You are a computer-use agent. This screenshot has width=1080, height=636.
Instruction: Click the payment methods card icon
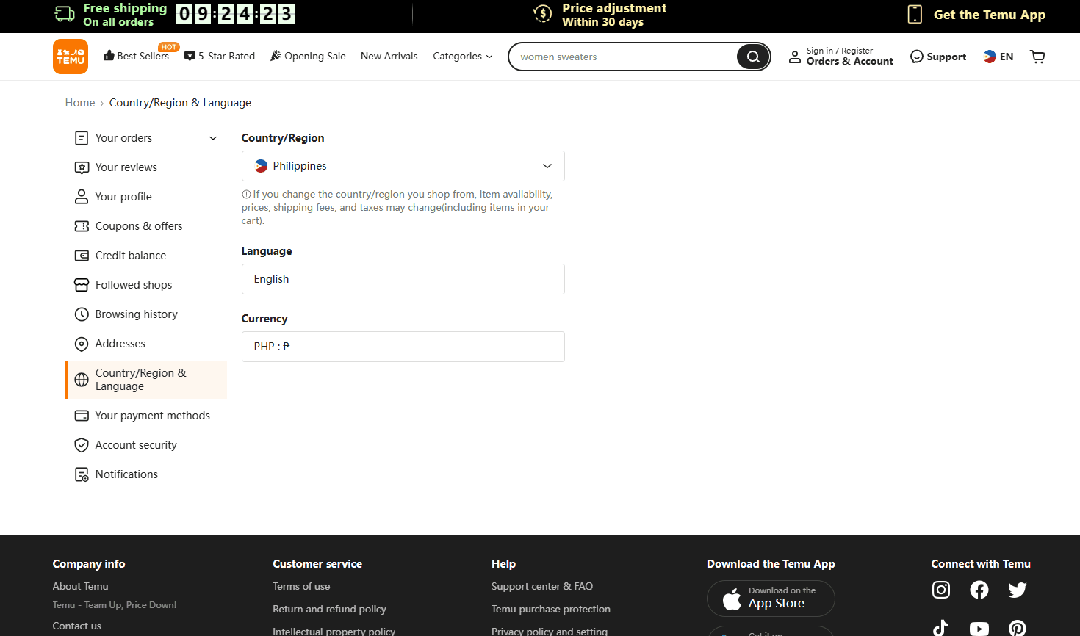pyautogui.click(x=81, y=416)
